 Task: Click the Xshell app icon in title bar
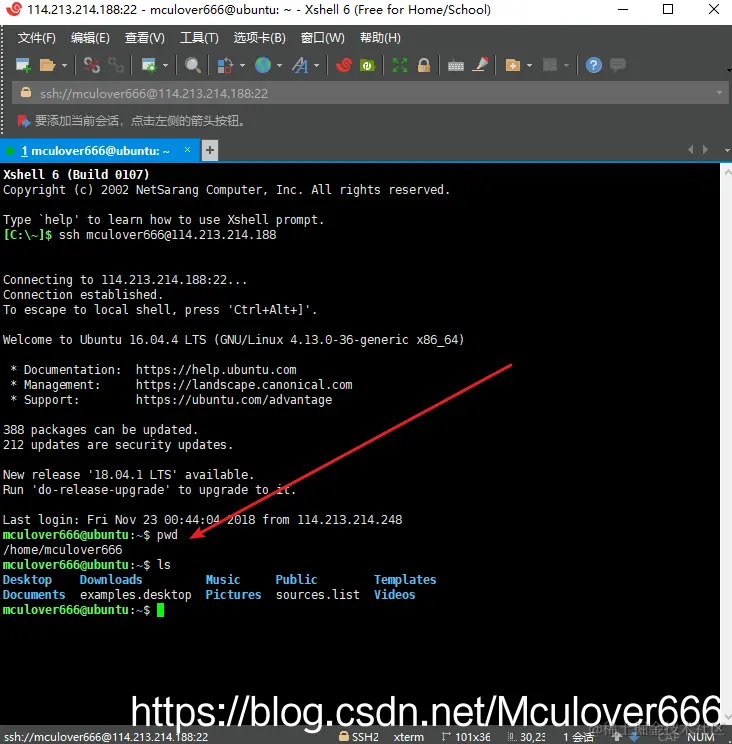(x=14, y=9)
